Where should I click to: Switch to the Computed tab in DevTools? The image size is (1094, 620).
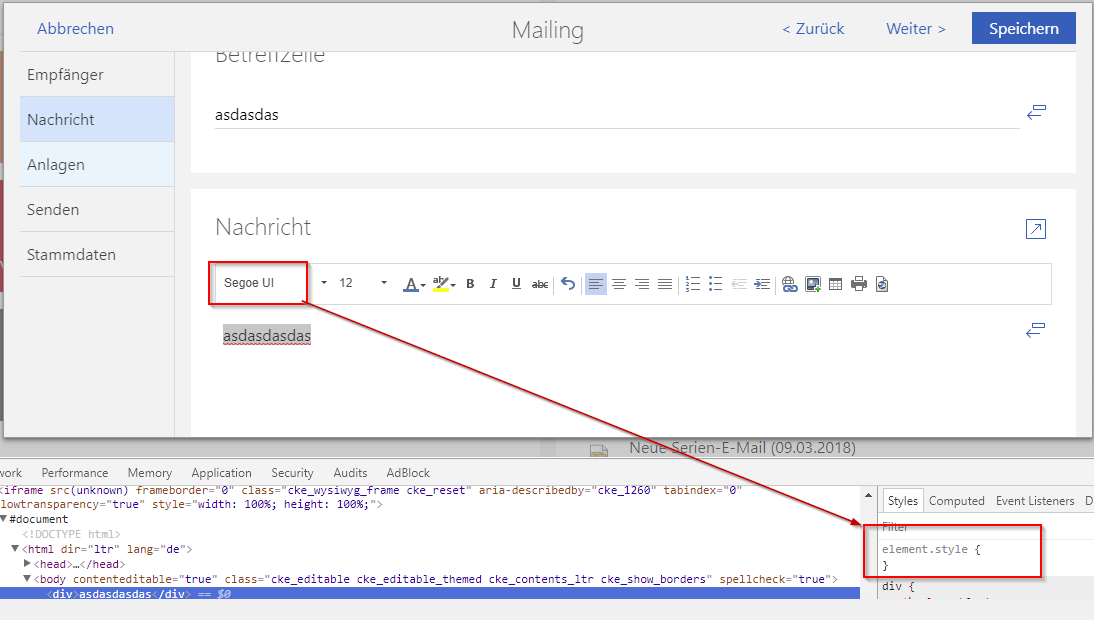point(956,500)
